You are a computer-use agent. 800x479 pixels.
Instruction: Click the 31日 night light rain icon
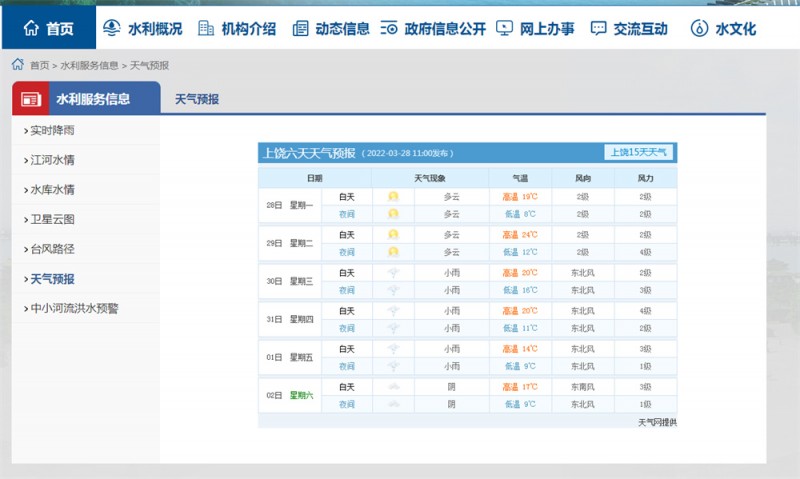coord(393,328)
